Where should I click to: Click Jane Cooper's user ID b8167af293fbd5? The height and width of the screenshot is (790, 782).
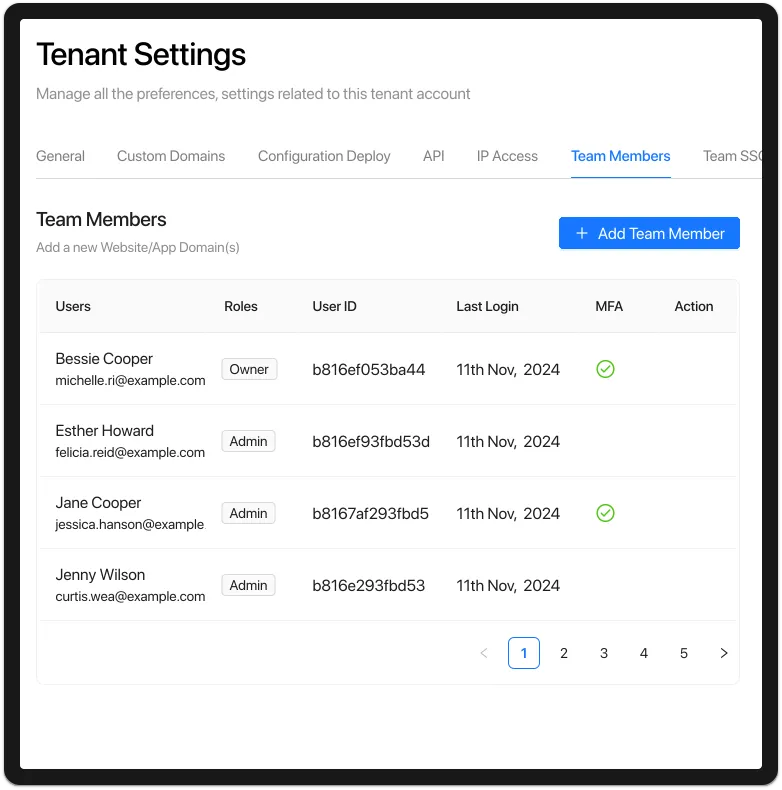[370, 513]
